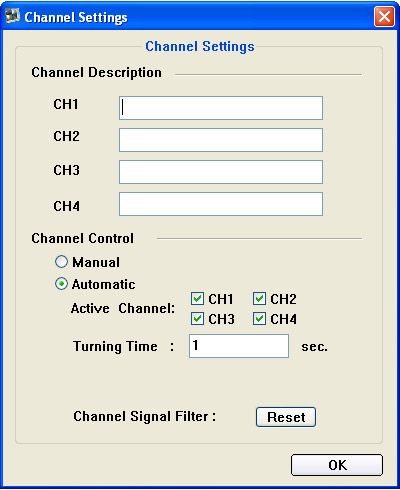
Task: Click the CH1 description text field
Action: coord(221,108)
